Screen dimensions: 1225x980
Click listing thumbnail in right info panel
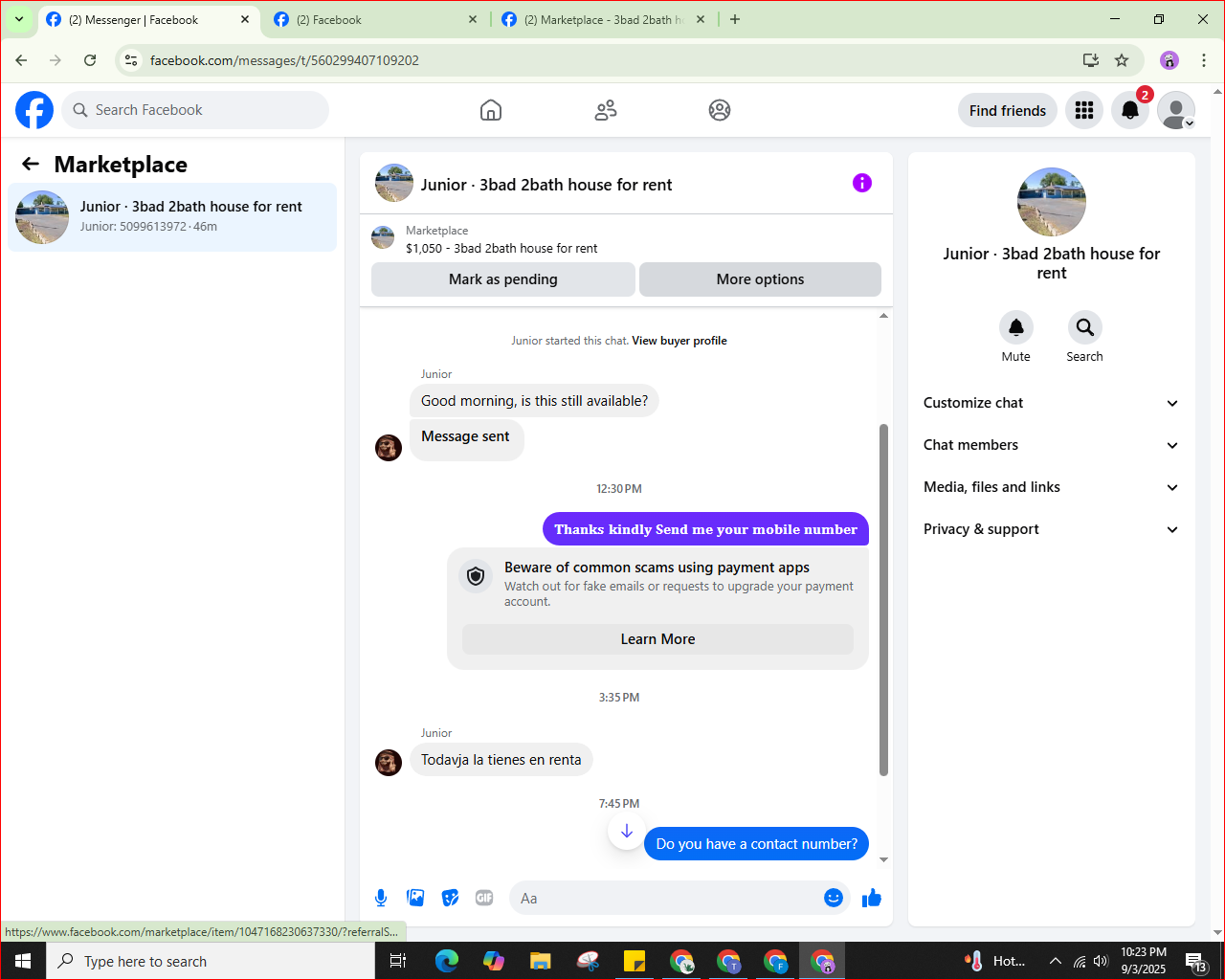click(1052, 202)
